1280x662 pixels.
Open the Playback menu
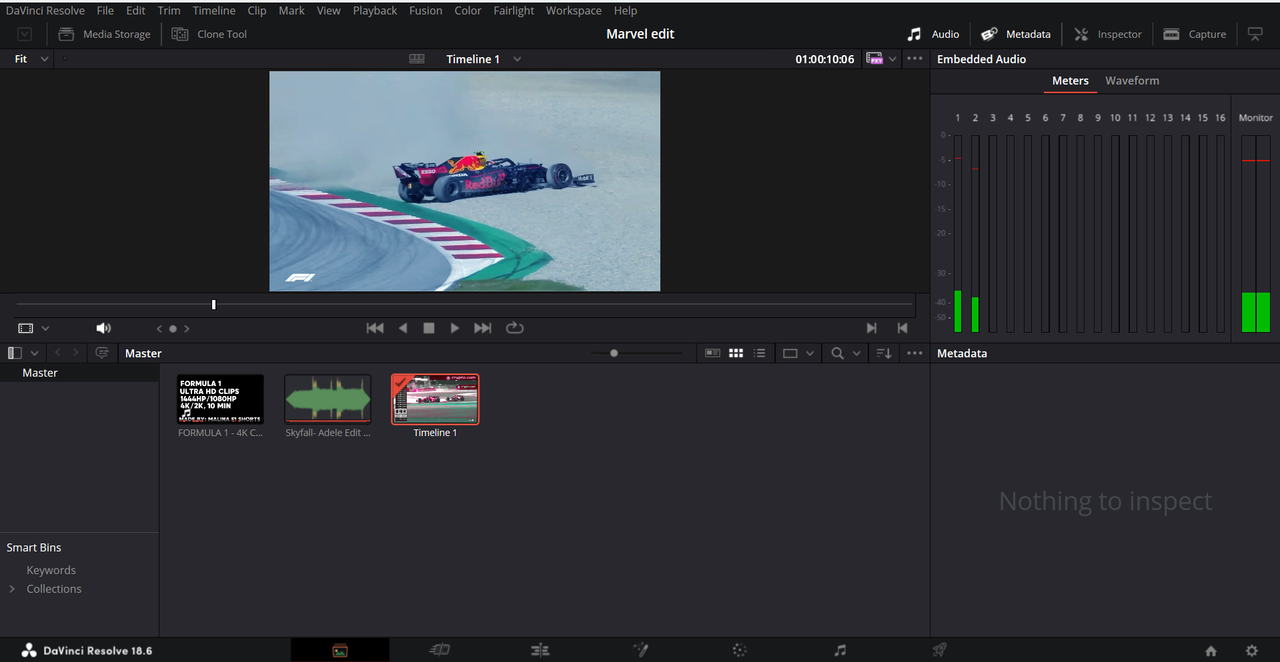click(375, 10)
